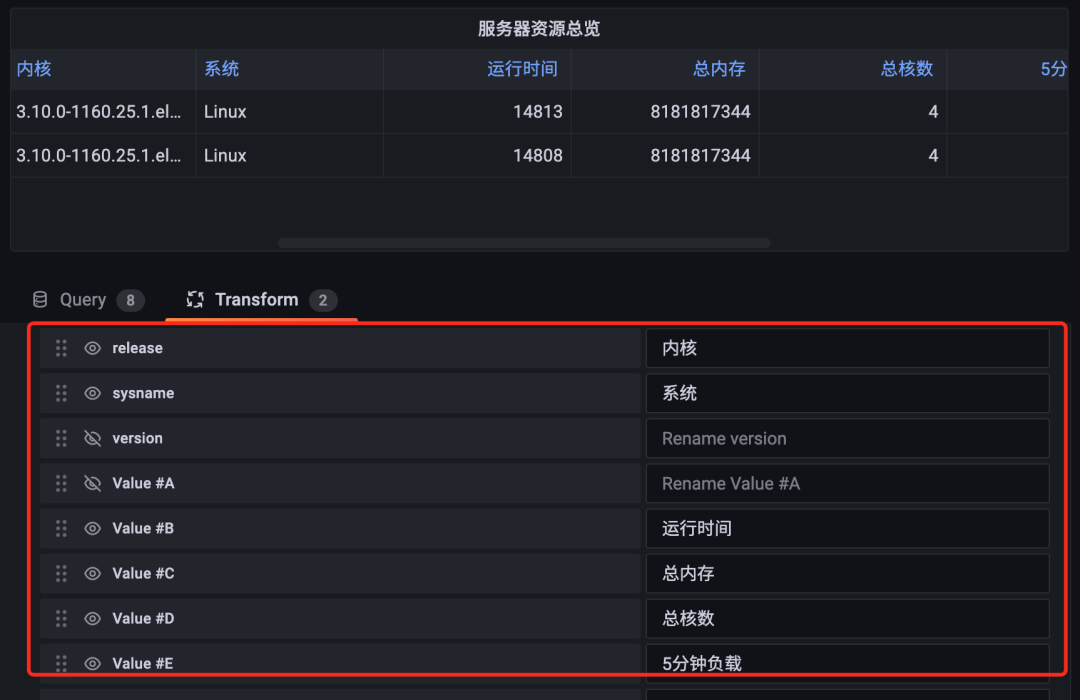Click drag handle icon for version row
1080x700 pixels.
61,438
